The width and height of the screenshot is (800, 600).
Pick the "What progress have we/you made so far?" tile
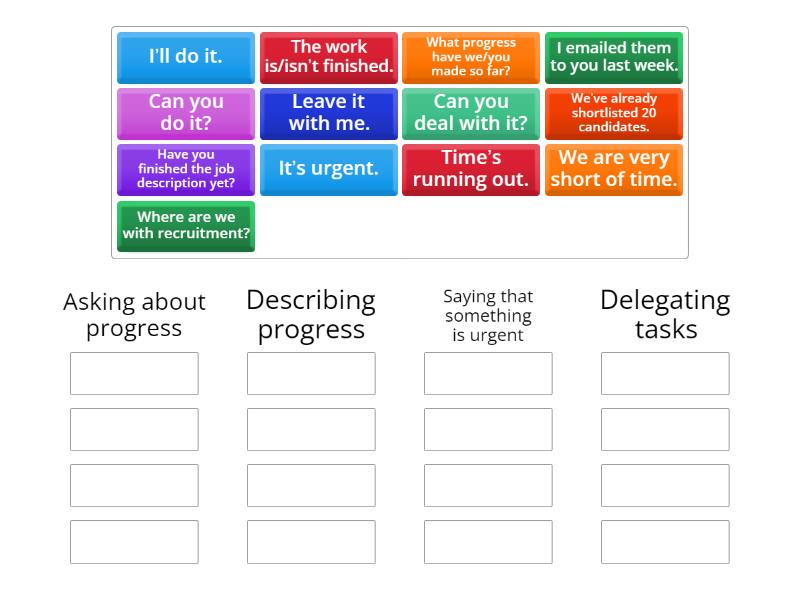(x=471, y=57)
